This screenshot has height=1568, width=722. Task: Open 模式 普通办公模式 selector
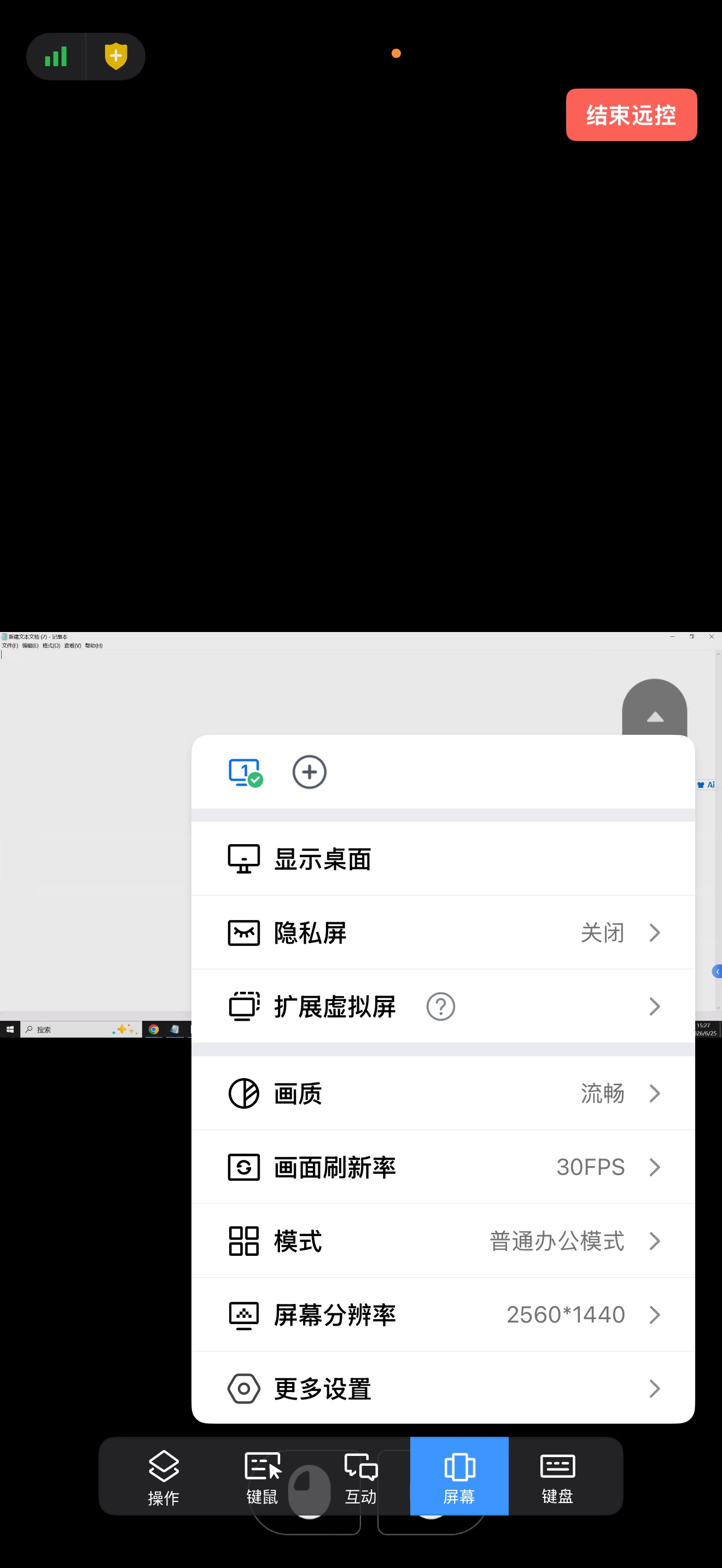point(443,1241)
